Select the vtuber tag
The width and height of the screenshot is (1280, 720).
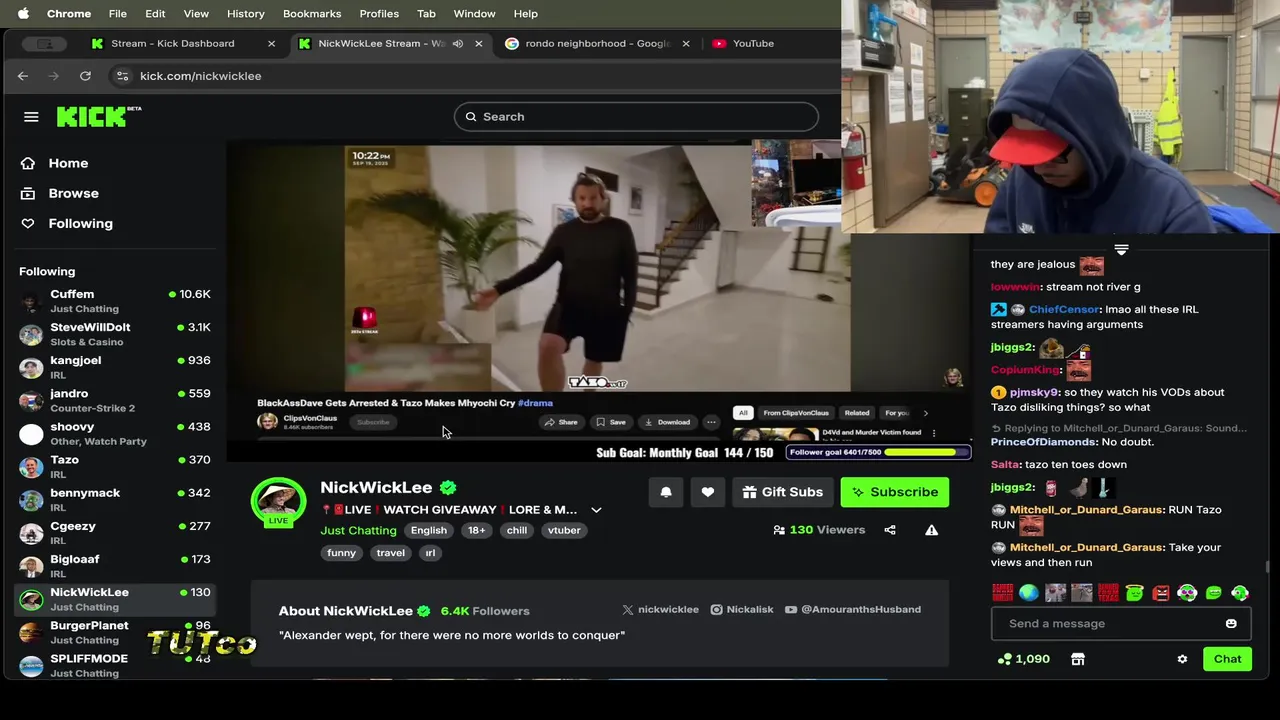(x=564, y=530)
